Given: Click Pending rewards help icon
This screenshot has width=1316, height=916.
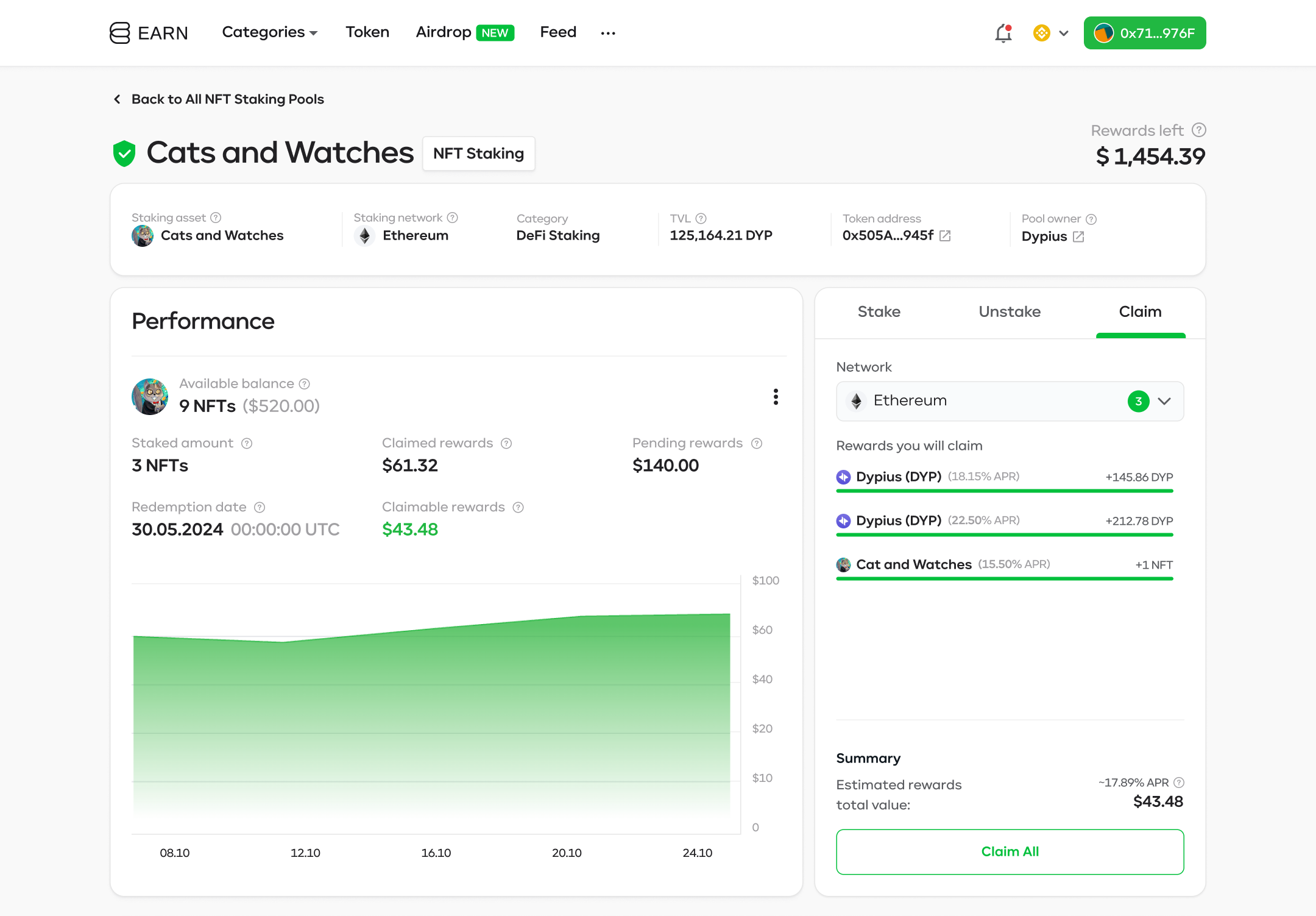Looking at the screenshot, I should [x=757, y=443].
